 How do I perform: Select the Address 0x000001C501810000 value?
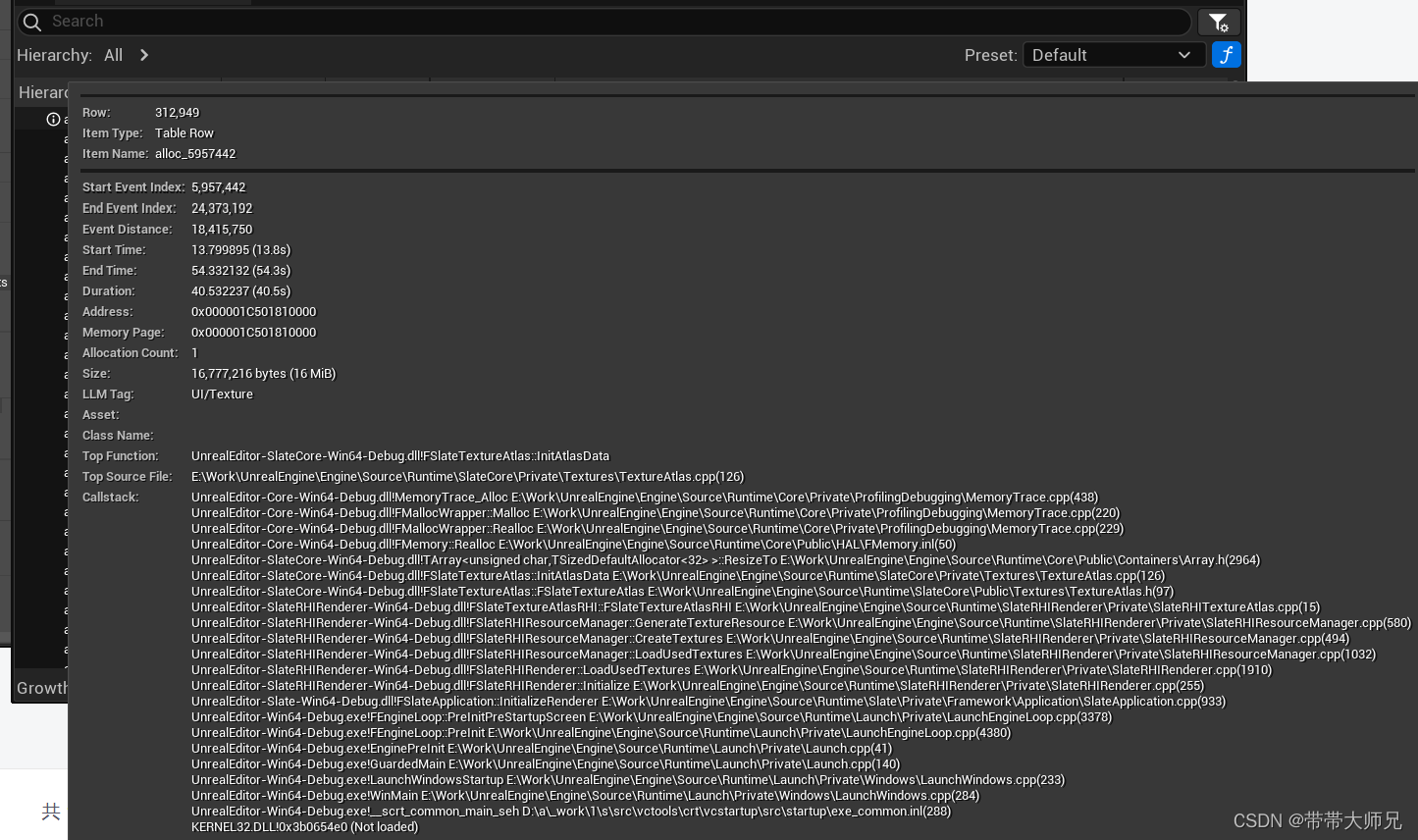(x=254, y=312)
